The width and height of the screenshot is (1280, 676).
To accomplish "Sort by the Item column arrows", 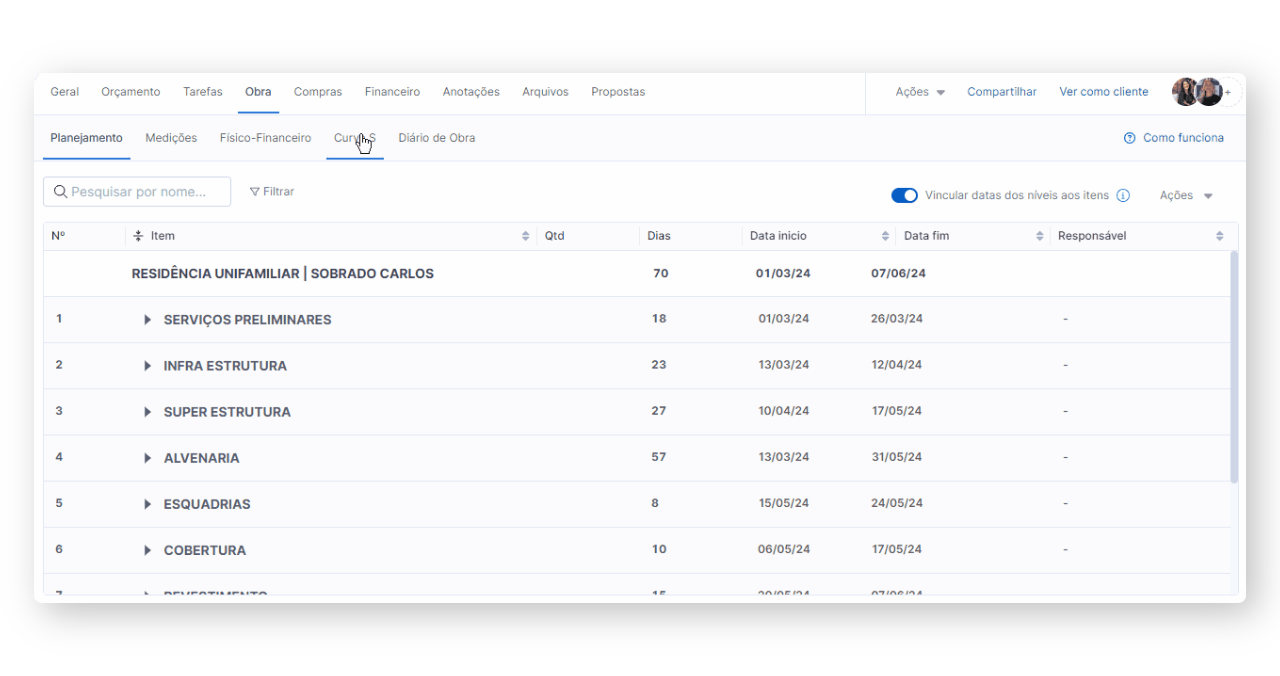I will (526, 236).
